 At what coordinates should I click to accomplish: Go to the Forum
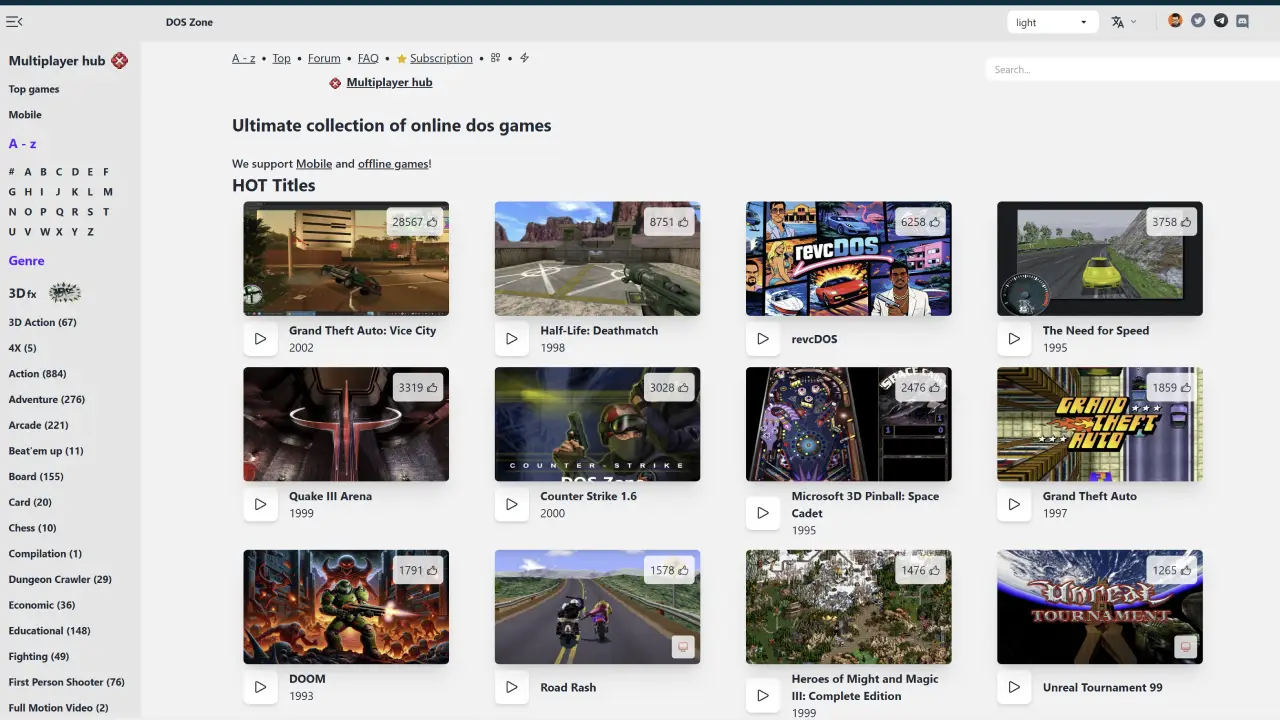324,58
